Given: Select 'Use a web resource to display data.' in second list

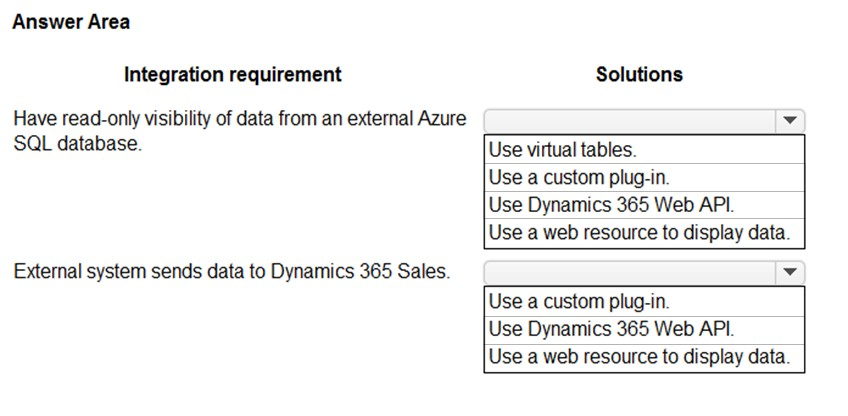Looking at the screenshot, I should (x=644, y=358).
